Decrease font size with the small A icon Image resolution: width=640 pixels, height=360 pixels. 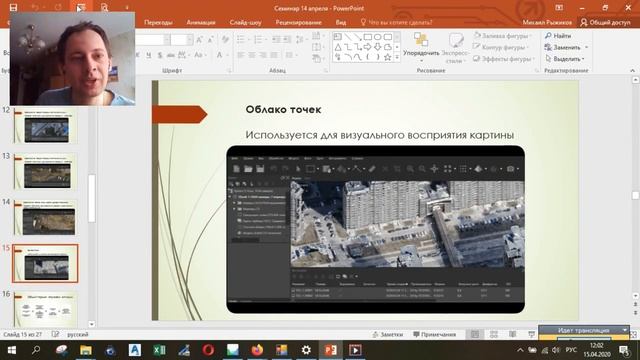(x=211, y=40)
